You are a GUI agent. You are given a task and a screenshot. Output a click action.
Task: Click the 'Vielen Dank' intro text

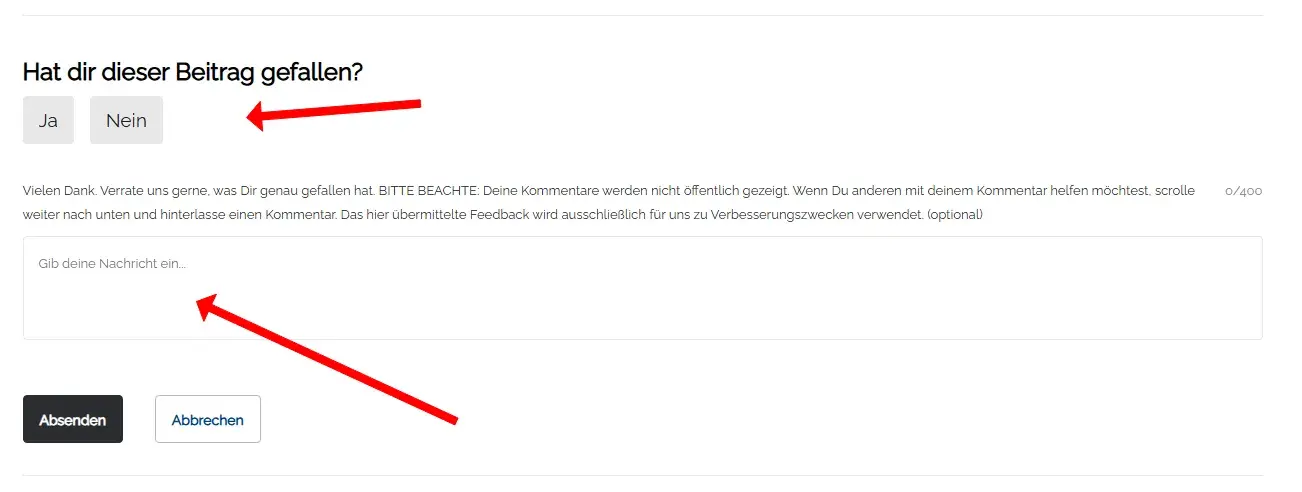[x=60, y=191]
